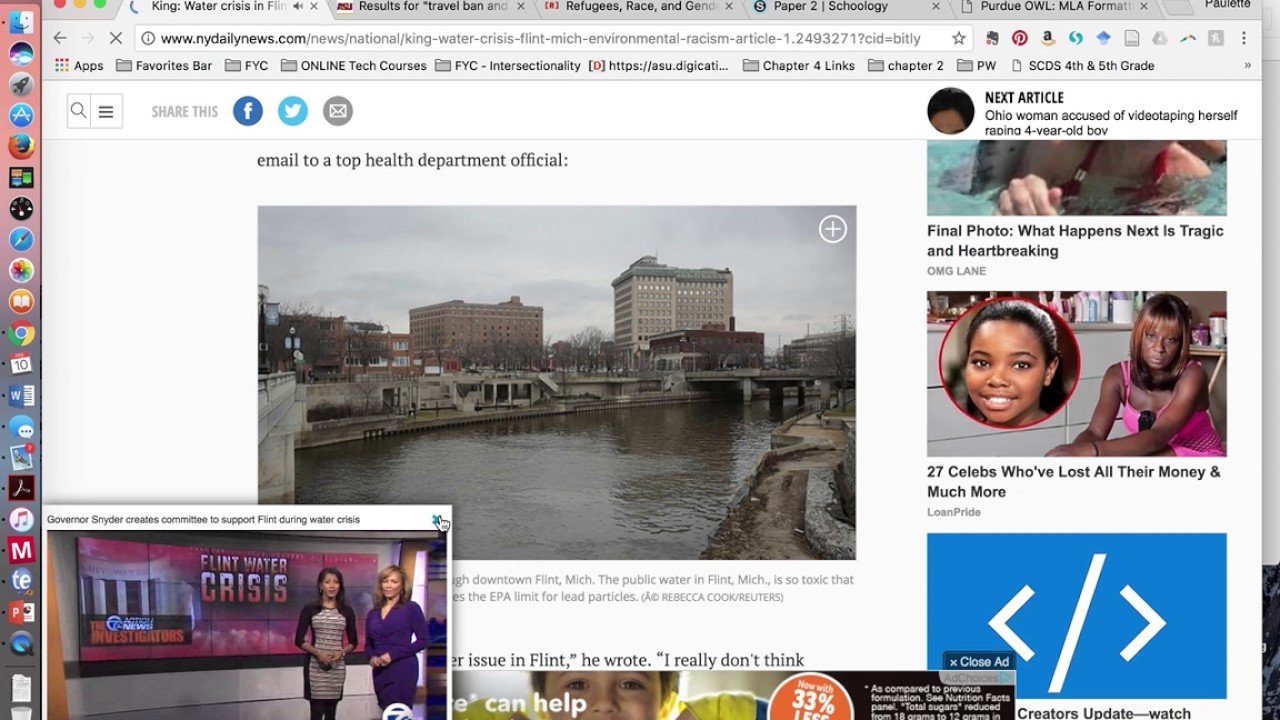Open Chrome's three-dot menu

[1243, 38]
